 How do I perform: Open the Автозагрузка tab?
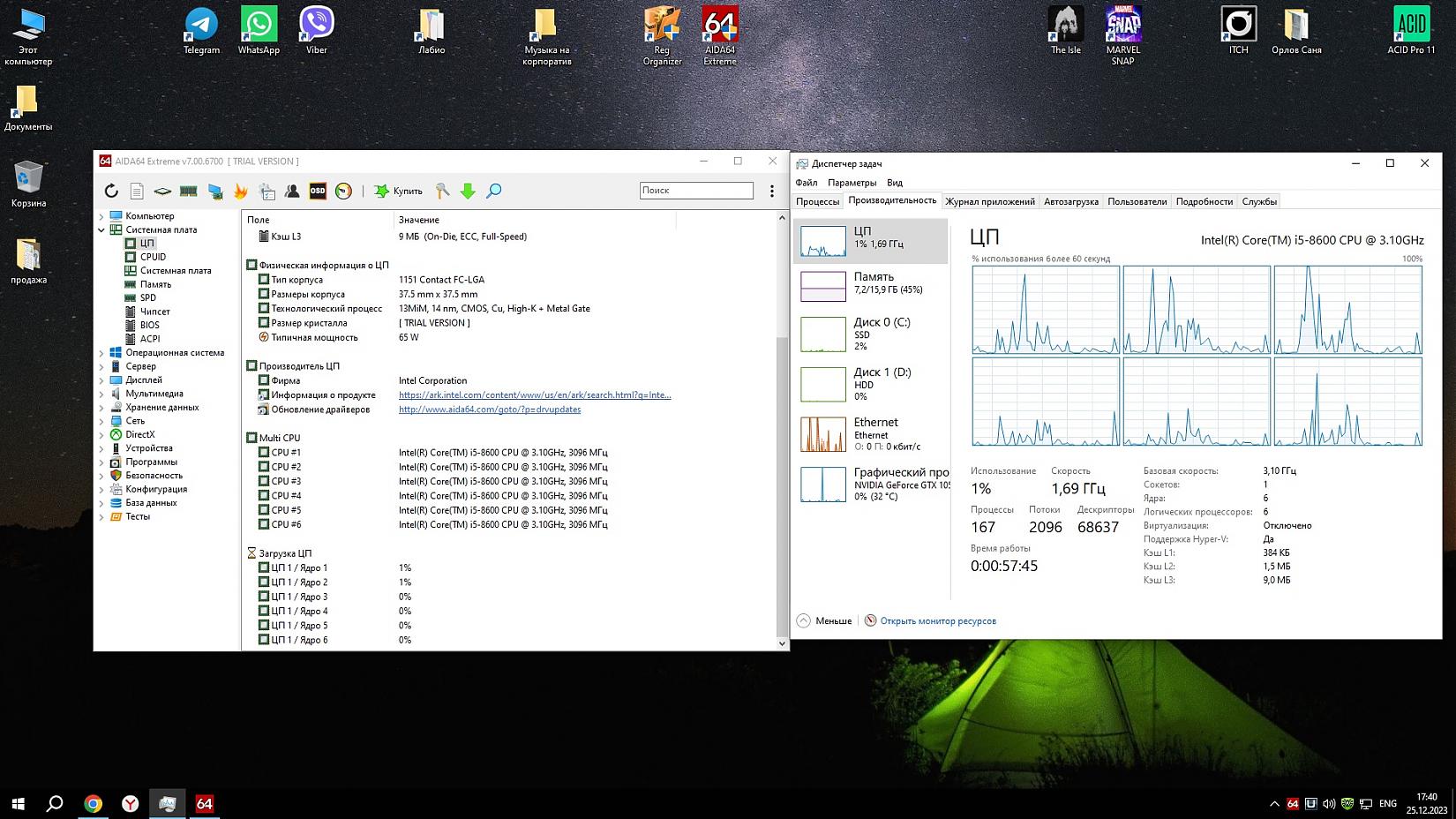(1070, 201)
